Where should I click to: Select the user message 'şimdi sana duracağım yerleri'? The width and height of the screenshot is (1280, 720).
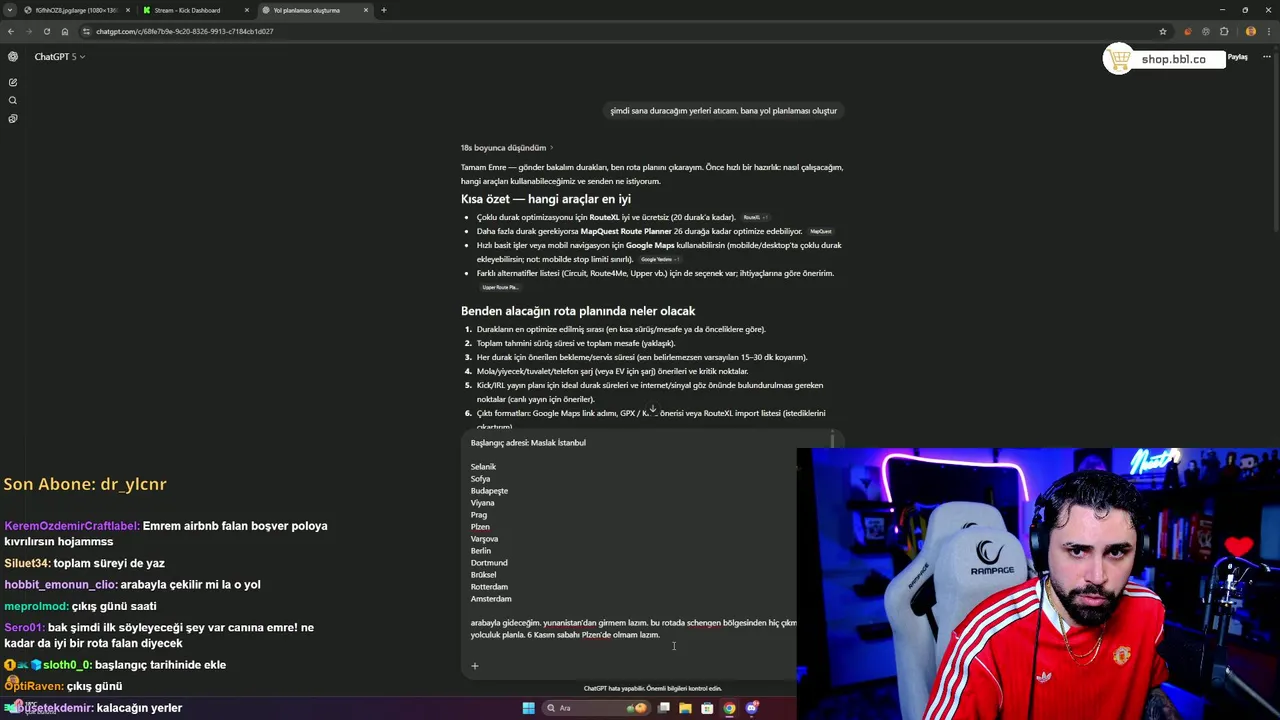pos(723,111)
